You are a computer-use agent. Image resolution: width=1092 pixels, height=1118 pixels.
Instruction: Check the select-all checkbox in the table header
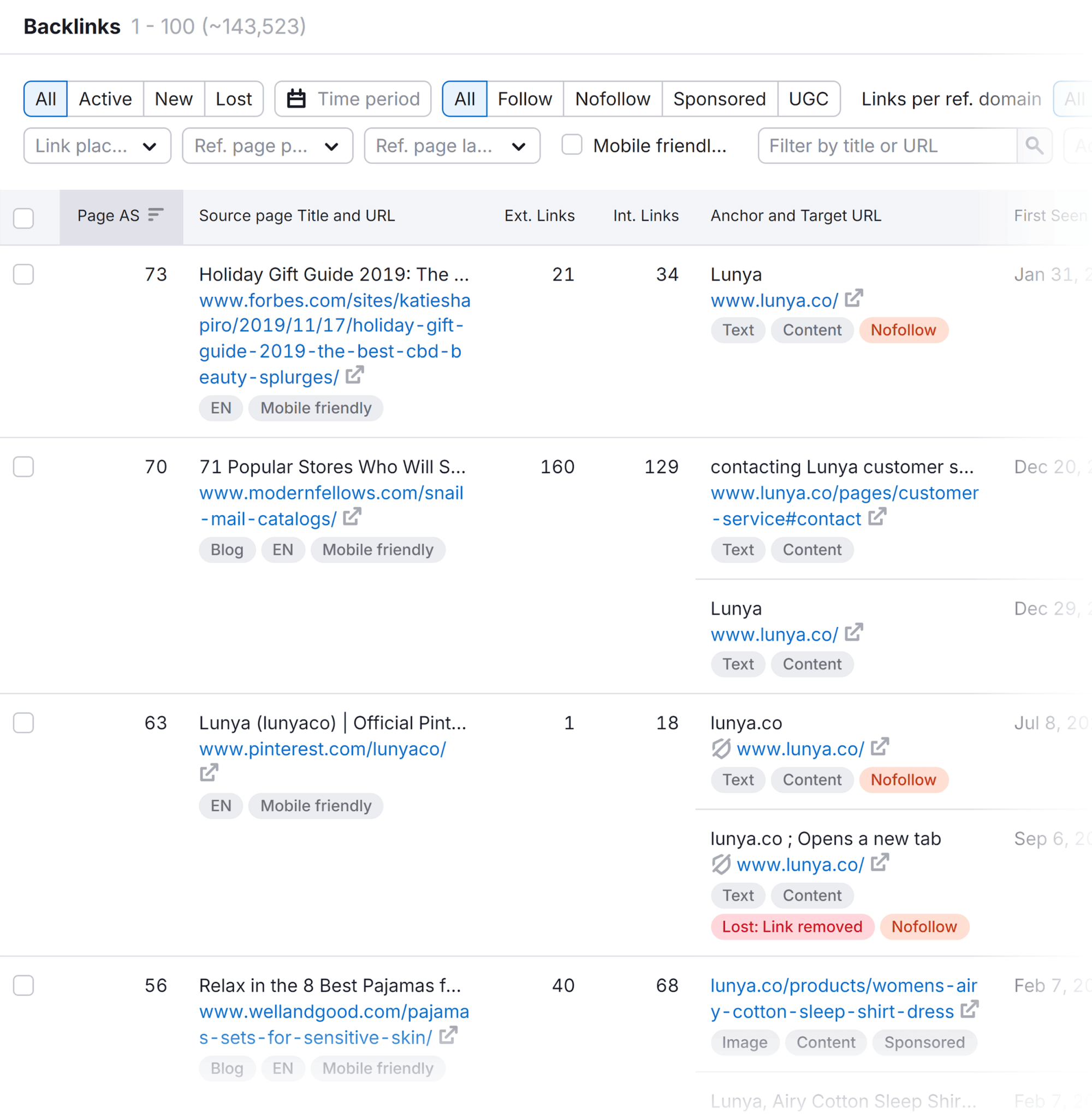(23, 218)
